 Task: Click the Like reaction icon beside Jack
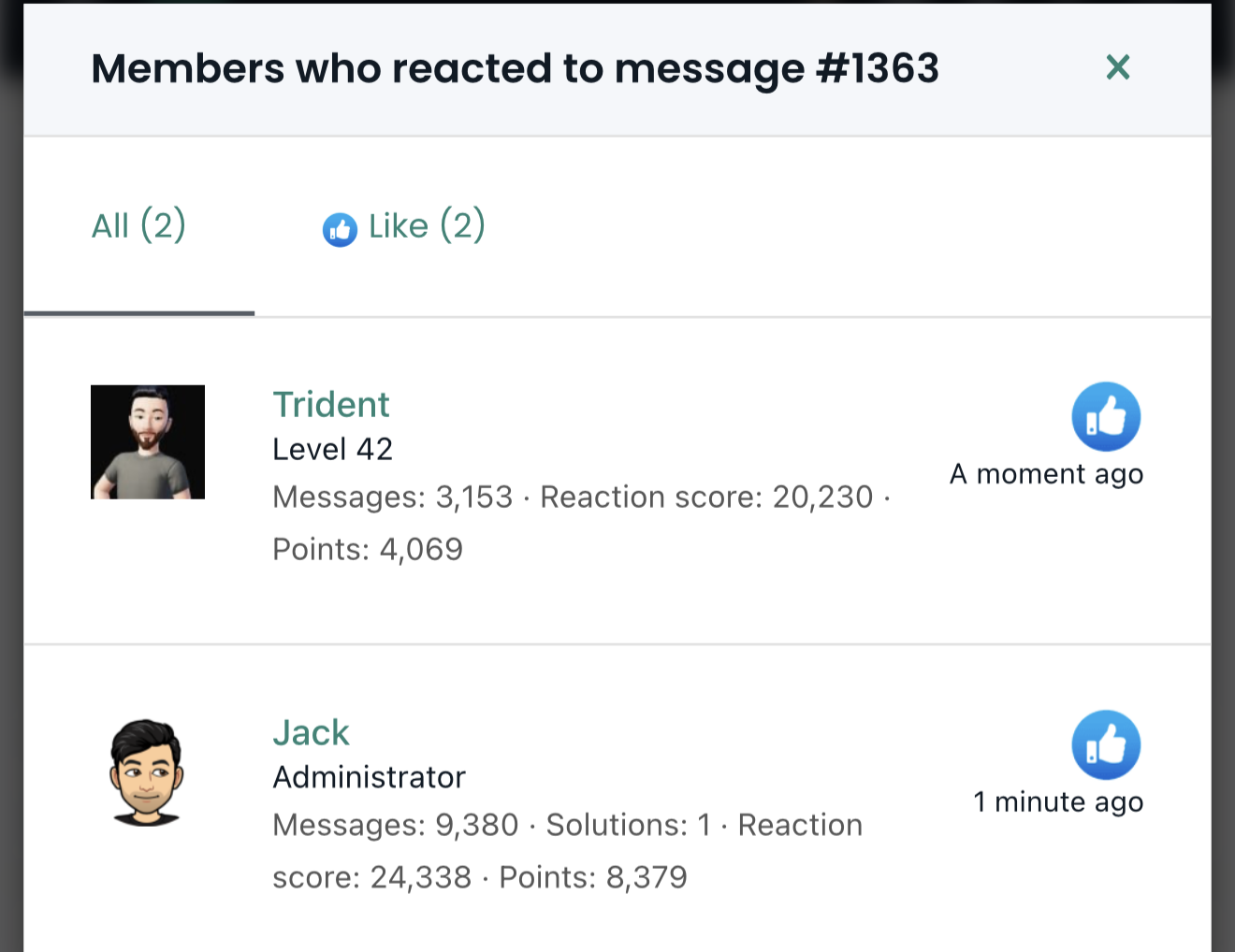coord(1106,745)
